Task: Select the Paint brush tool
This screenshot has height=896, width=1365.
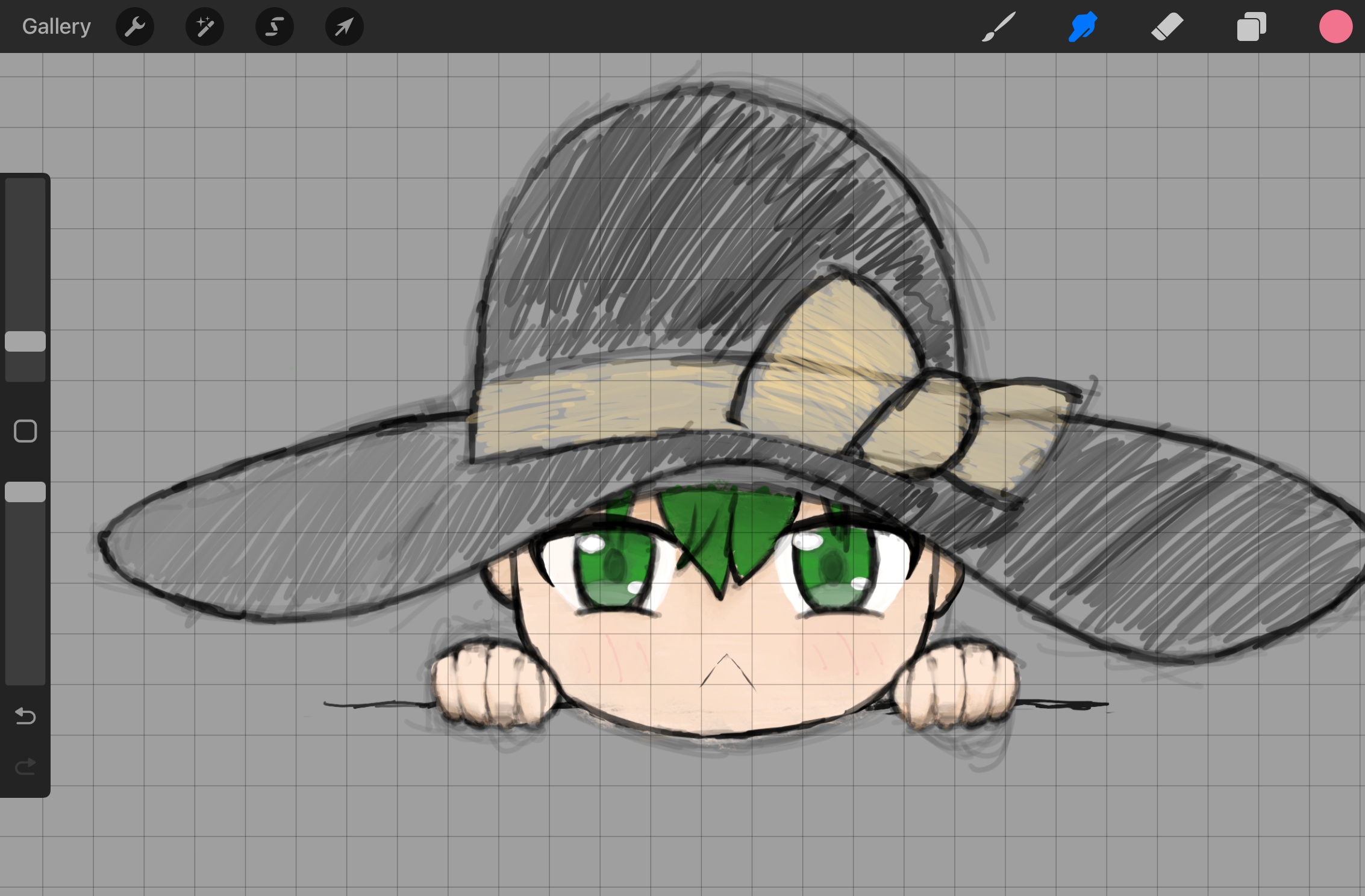Action: point(999,26)
